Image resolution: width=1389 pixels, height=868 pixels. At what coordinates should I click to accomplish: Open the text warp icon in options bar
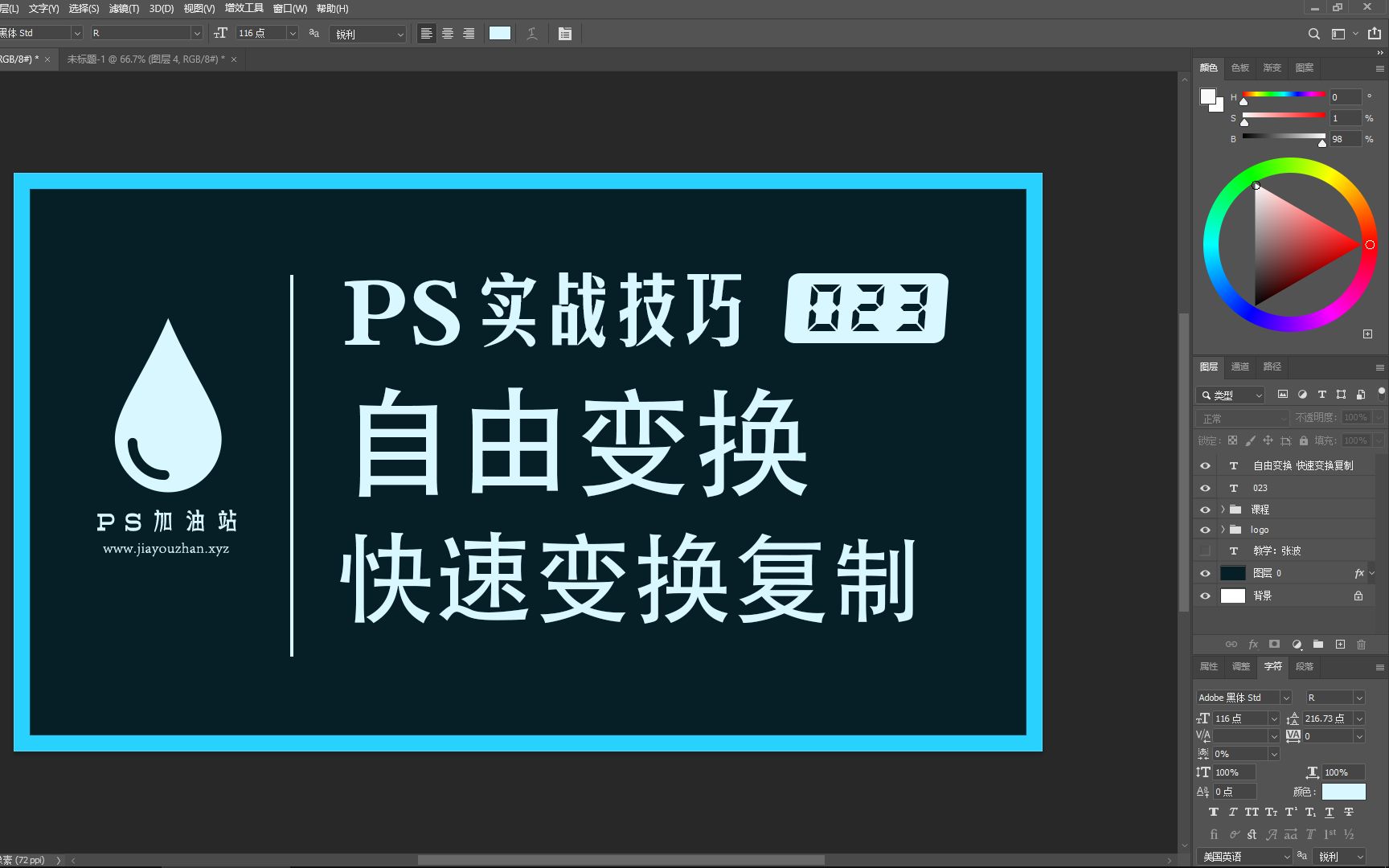pos(531,34)
